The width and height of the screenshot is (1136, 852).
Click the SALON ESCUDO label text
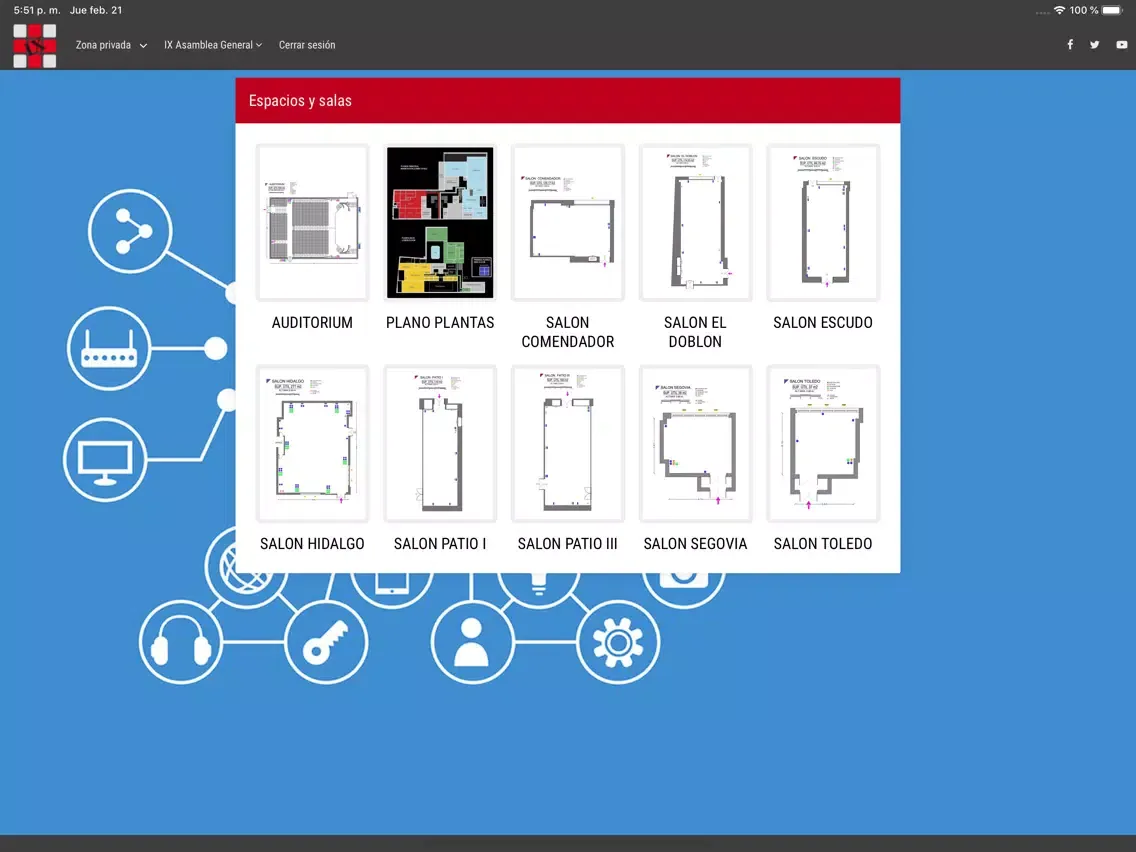823,323
